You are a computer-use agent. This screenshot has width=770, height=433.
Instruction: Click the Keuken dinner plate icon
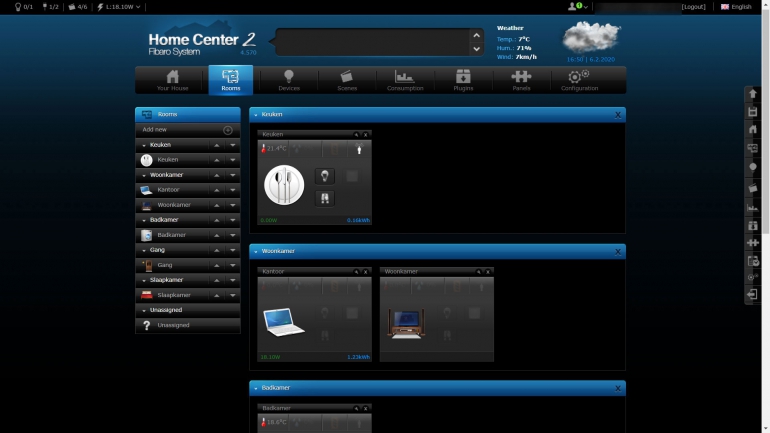[x=284, y=184]
